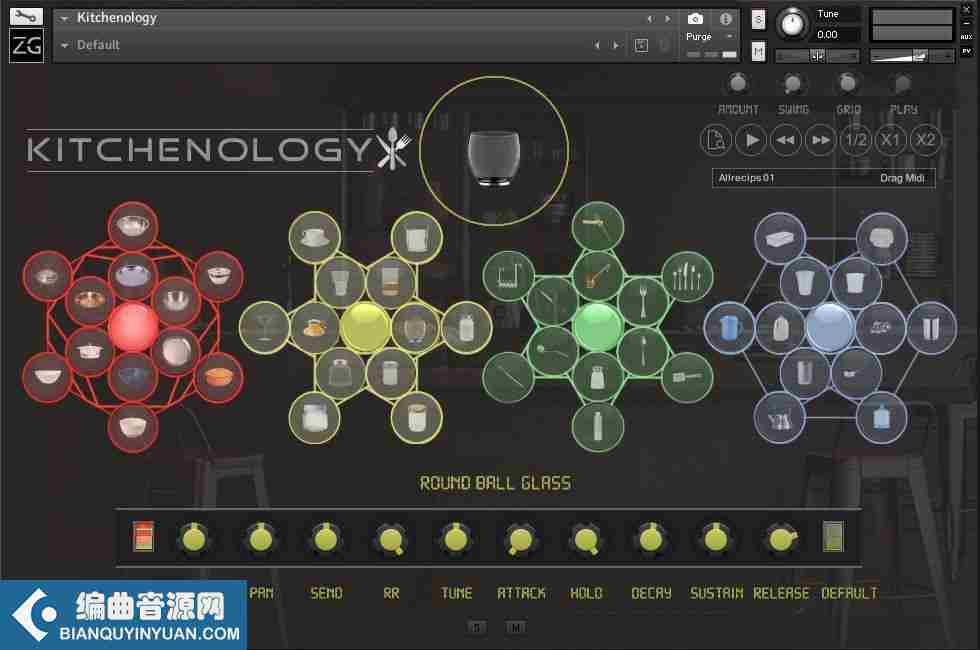The height and width of the screenshot is (650, 980).
Task: Select the blue center ball
Action: click(830, 326)
